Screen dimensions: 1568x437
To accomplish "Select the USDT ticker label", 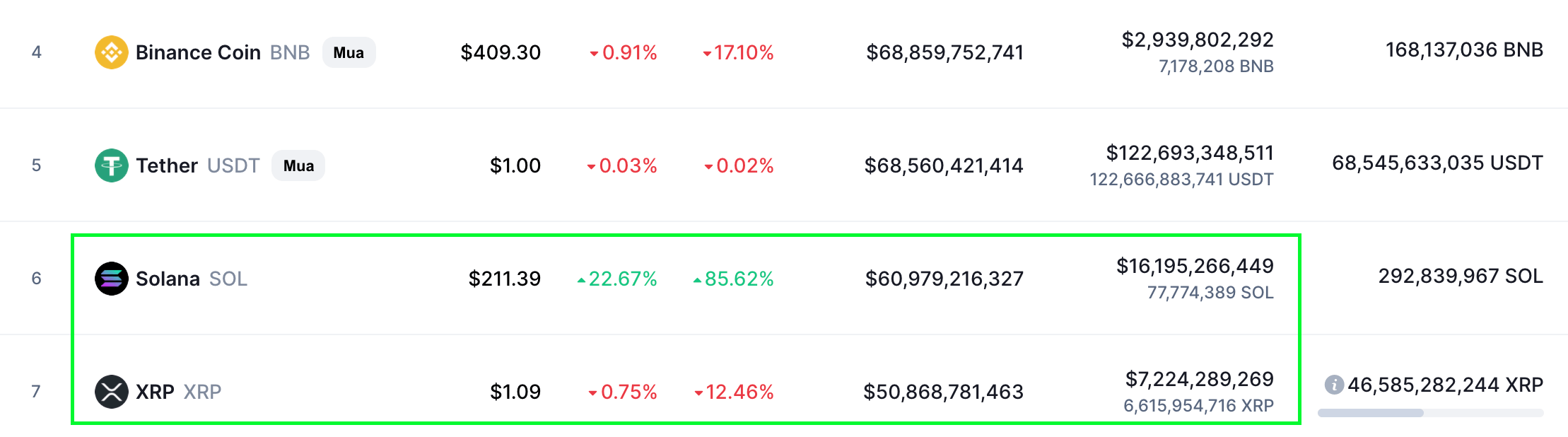I will tap(234, 165).
